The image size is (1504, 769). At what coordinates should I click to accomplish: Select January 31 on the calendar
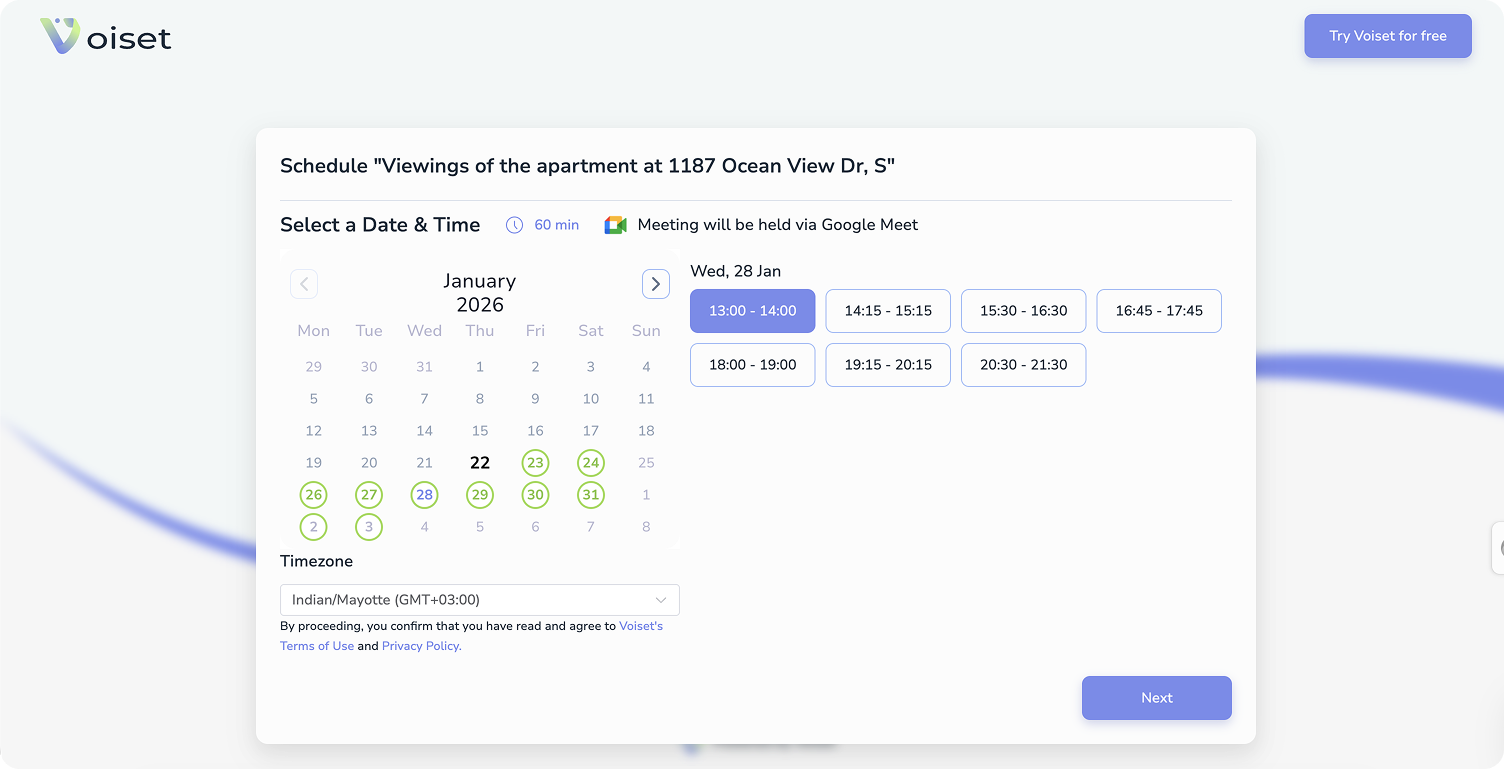point(591,495)
